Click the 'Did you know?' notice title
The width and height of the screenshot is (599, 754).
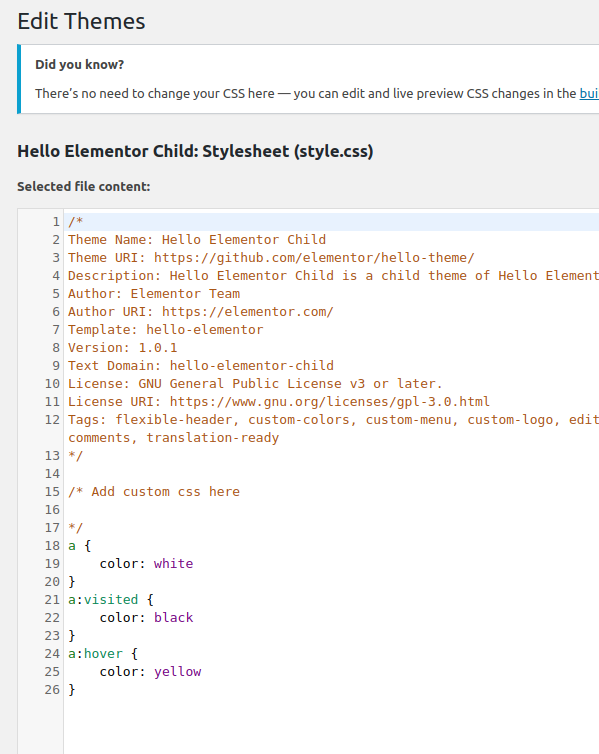(79, 64)
